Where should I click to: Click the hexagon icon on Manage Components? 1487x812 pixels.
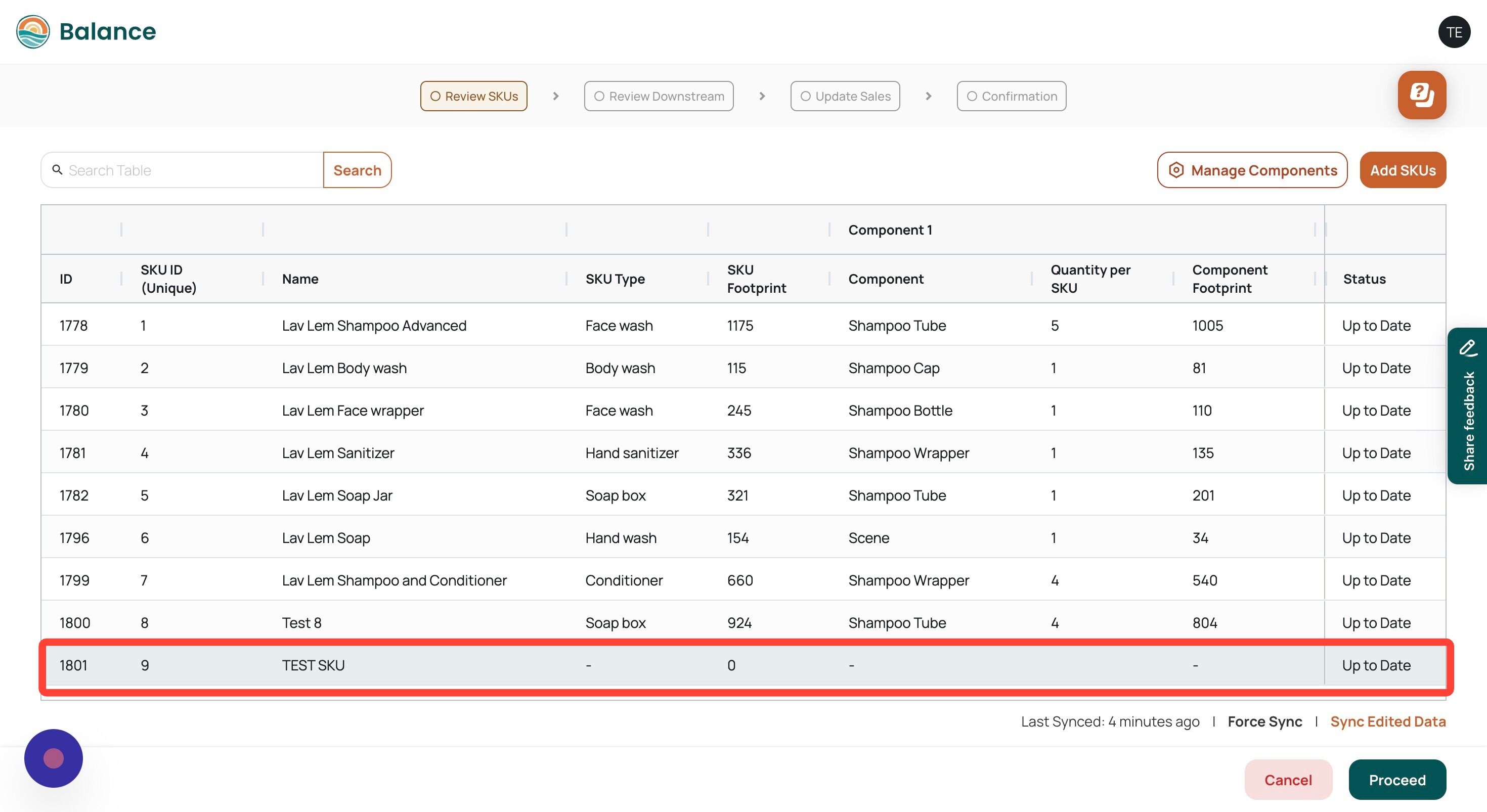click(x=1176, y=170)
